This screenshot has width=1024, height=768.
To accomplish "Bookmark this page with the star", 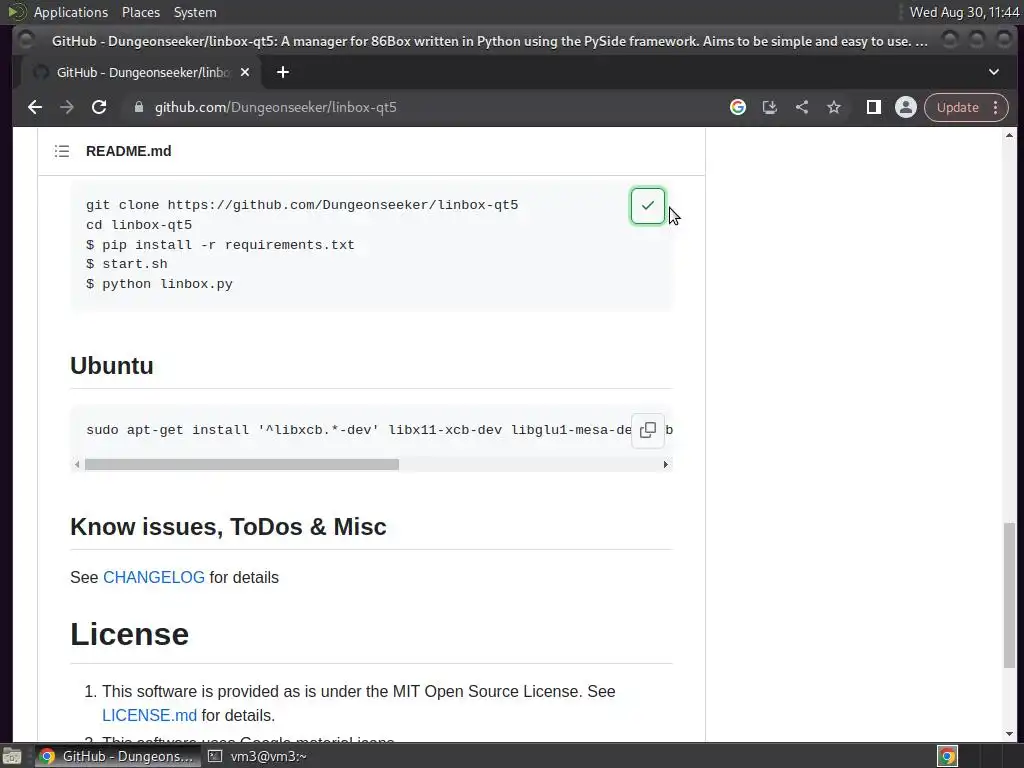I will [x=834, y=107].
